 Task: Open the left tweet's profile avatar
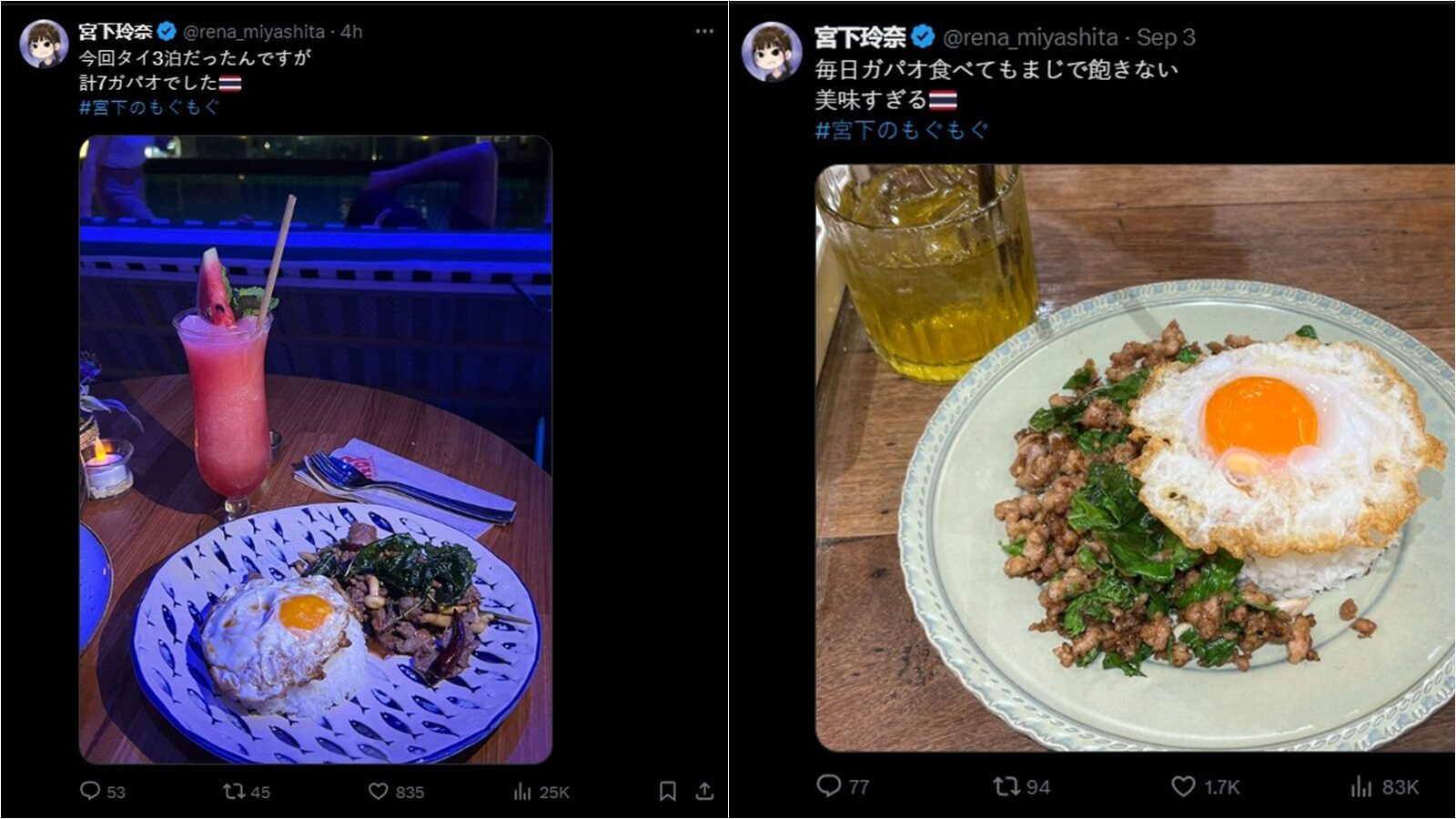tap(44, 44)
